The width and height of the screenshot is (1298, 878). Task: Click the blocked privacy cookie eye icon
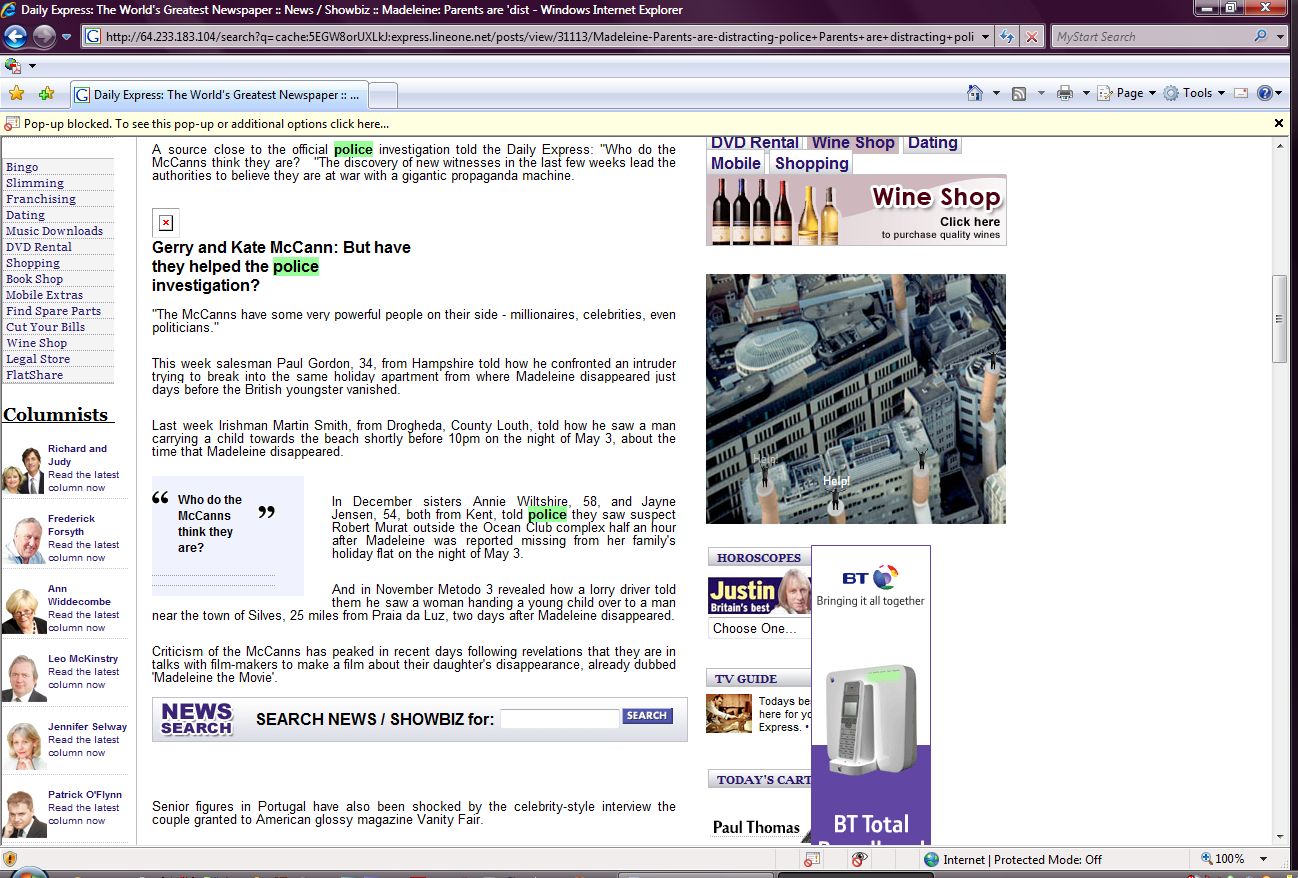[859, 859]
